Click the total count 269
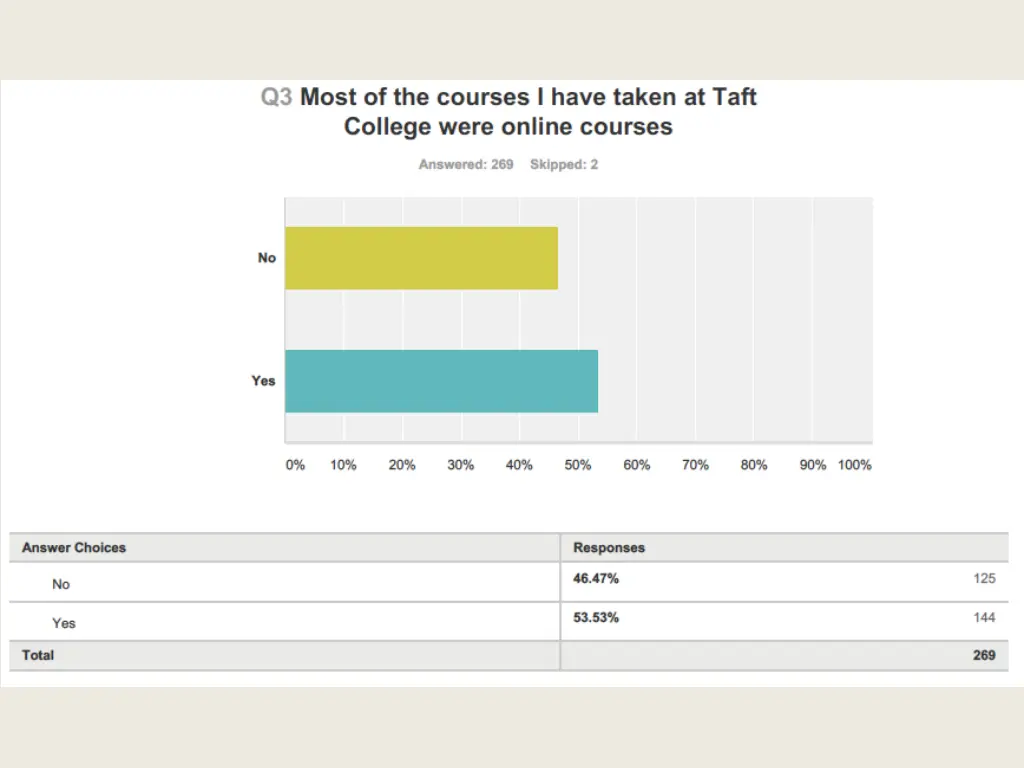The height and width of the screenshot is (768, 1024). pos(984,655)
